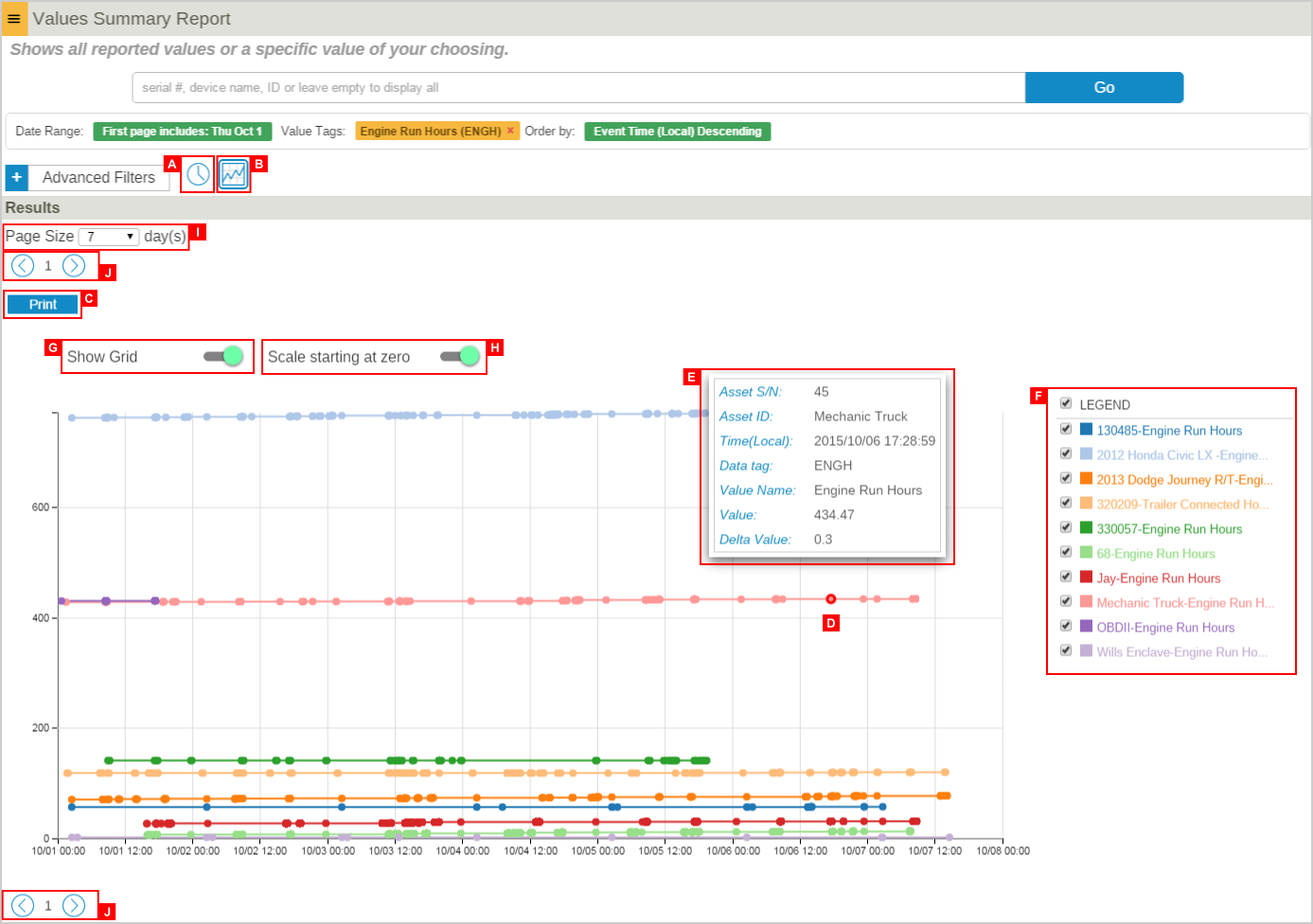Go to next page using bottom right arrow
Viewport: 1313px width, 924px height.
pyautogui.click(x=74, y=906)
